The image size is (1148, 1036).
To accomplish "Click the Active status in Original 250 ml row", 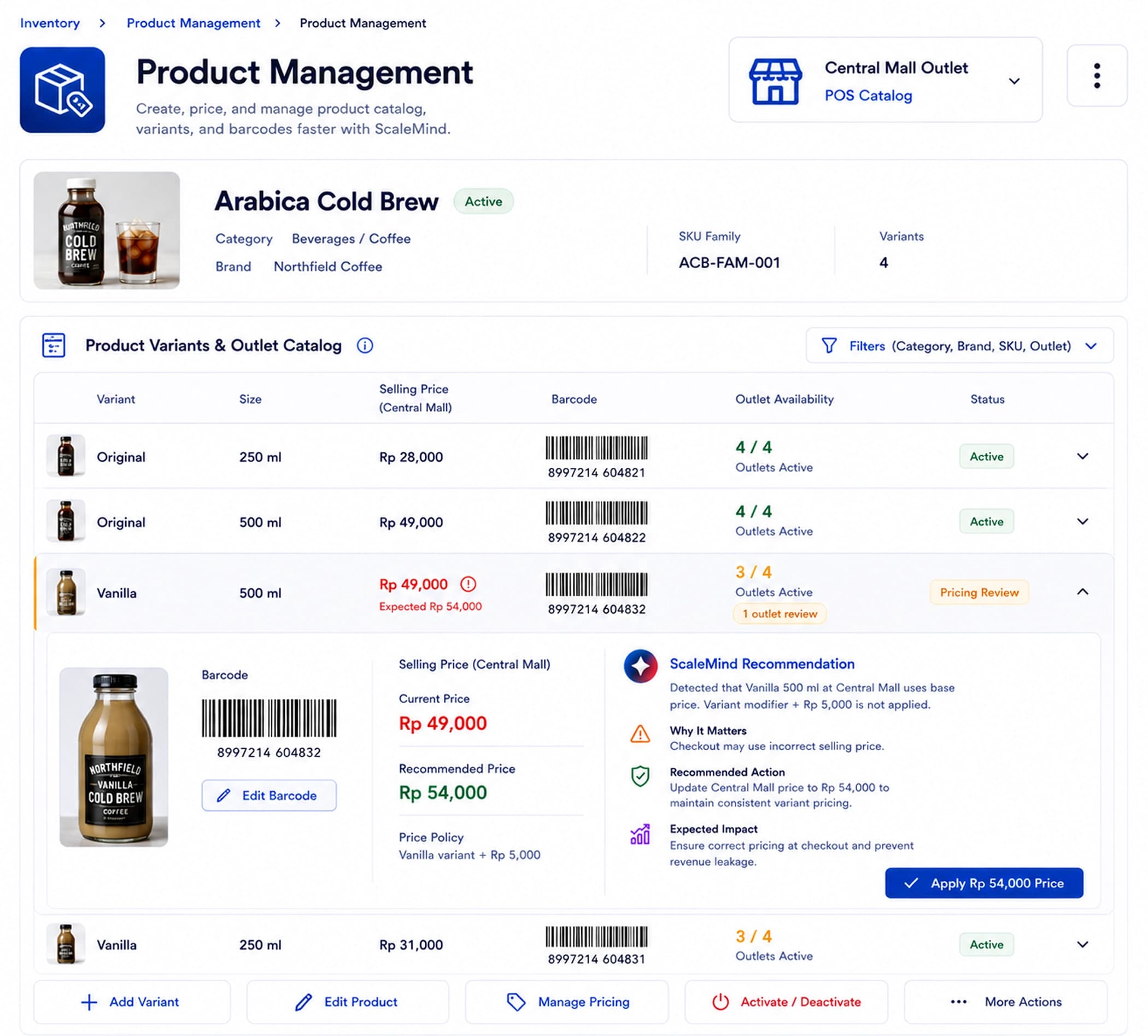I will point(986,456).
